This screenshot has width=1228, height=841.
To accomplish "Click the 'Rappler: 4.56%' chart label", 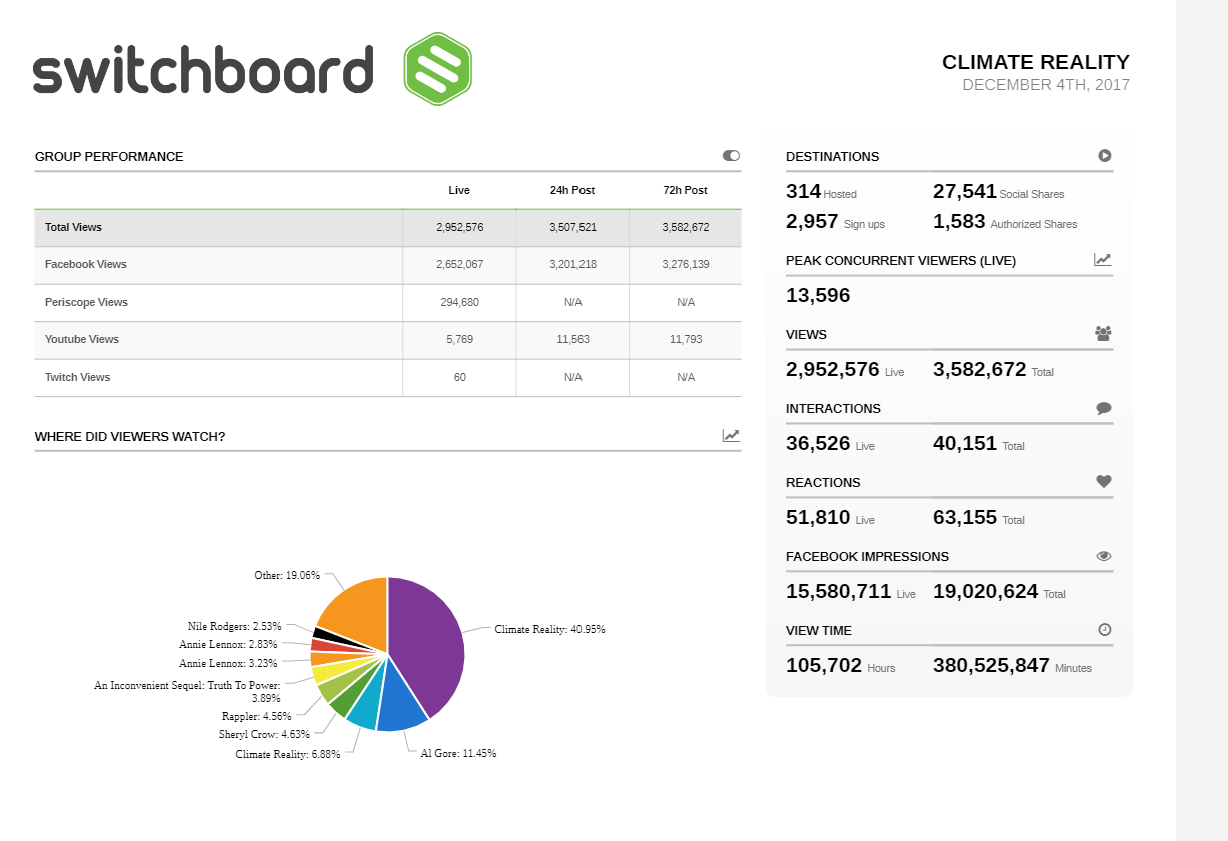I will click(257, 716).
